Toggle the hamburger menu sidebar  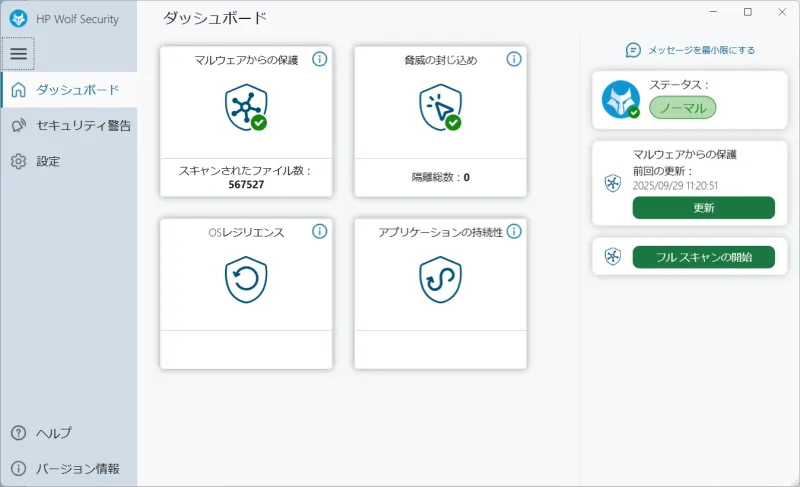[18, 53]
